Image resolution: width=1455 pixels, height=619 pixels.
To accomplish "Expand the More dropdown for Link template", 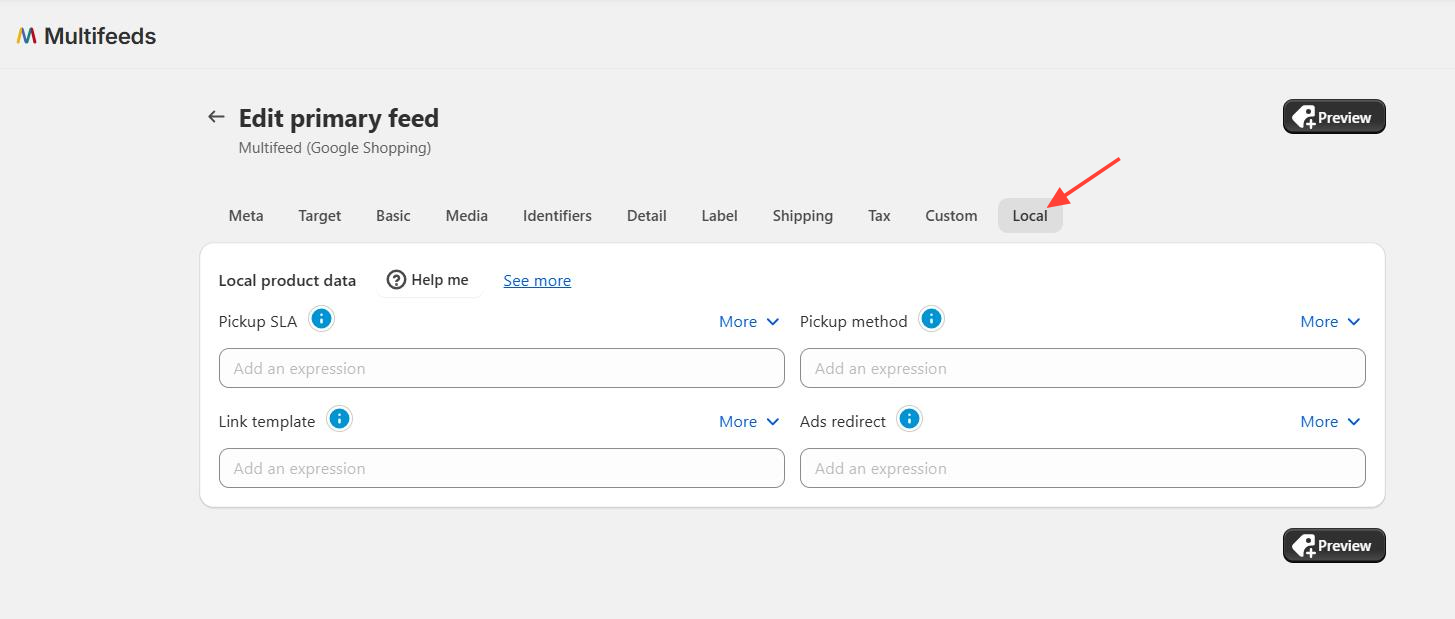I will point(749,422).
